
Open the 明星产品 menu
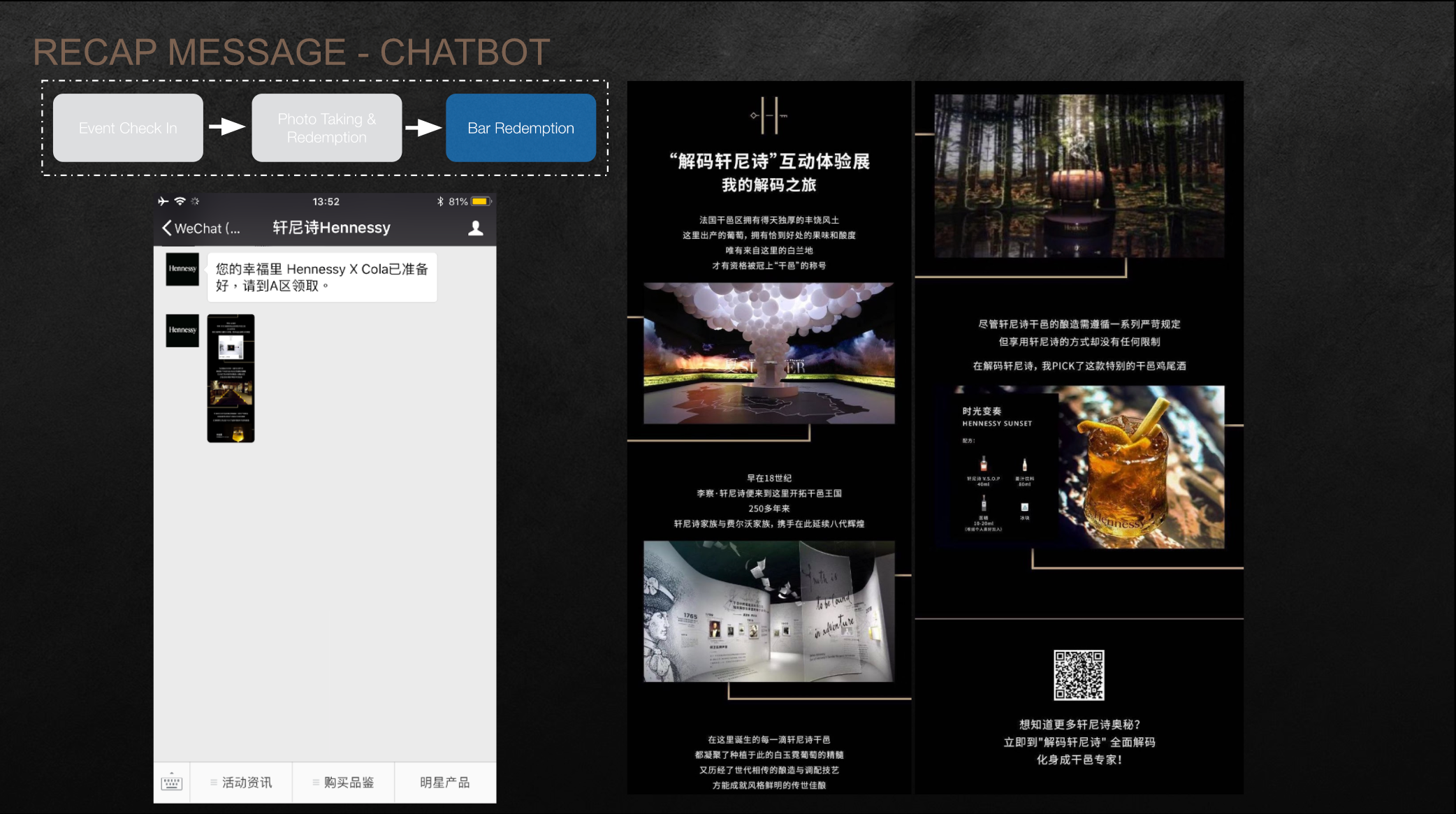coord(445,783)
